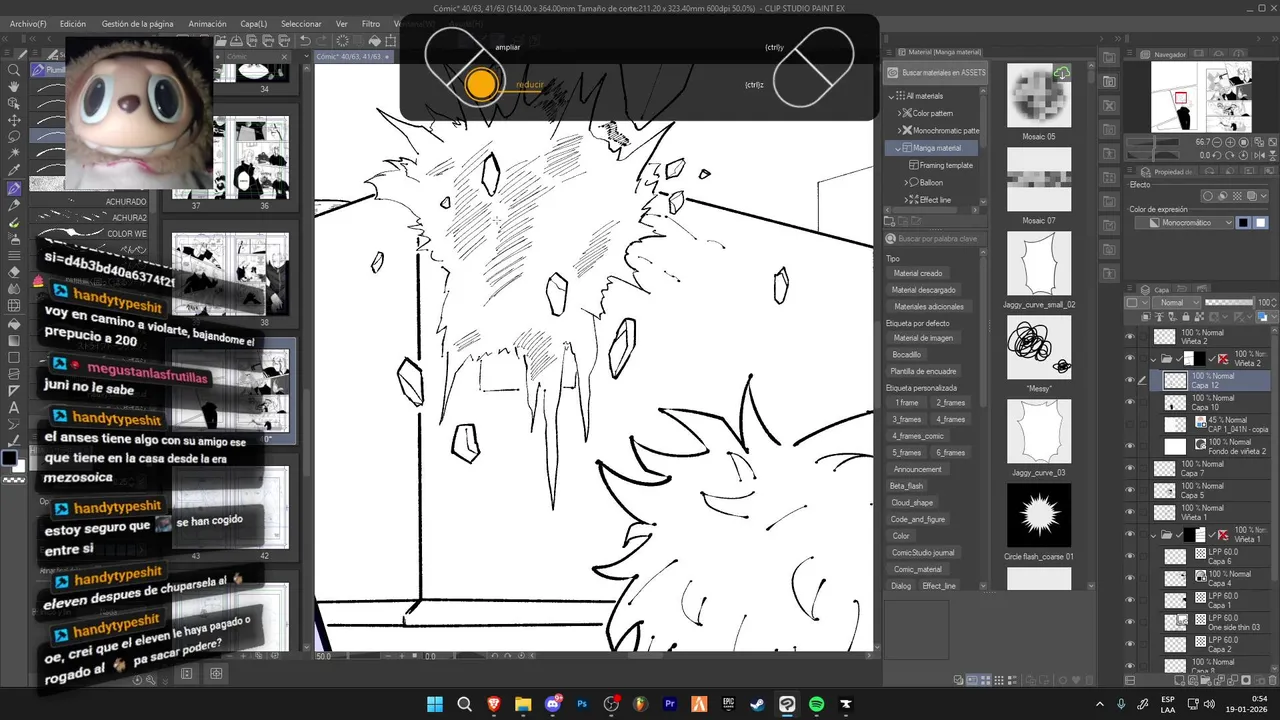The image size is (1280, 720).
Task: Collapse the Viñeta 2 layer folder
Action: coord(1153,358)
